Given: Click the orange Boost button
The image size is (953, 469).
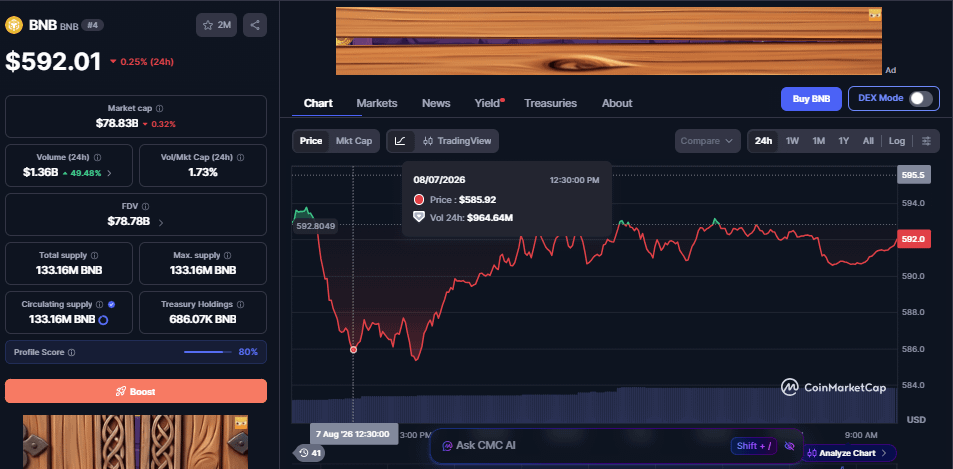Looking at the screenshot, I should coord(136,391).
